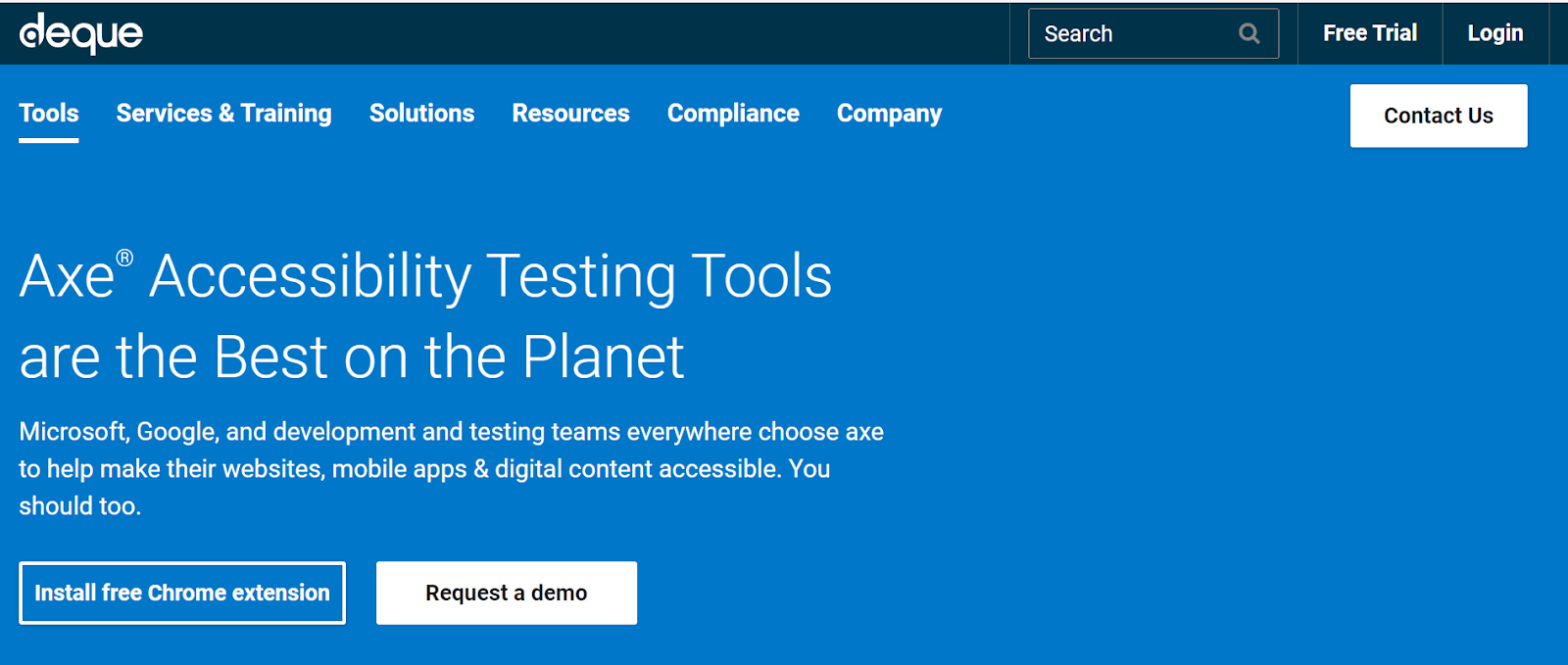Open the Compliance menu

[733, 114]
